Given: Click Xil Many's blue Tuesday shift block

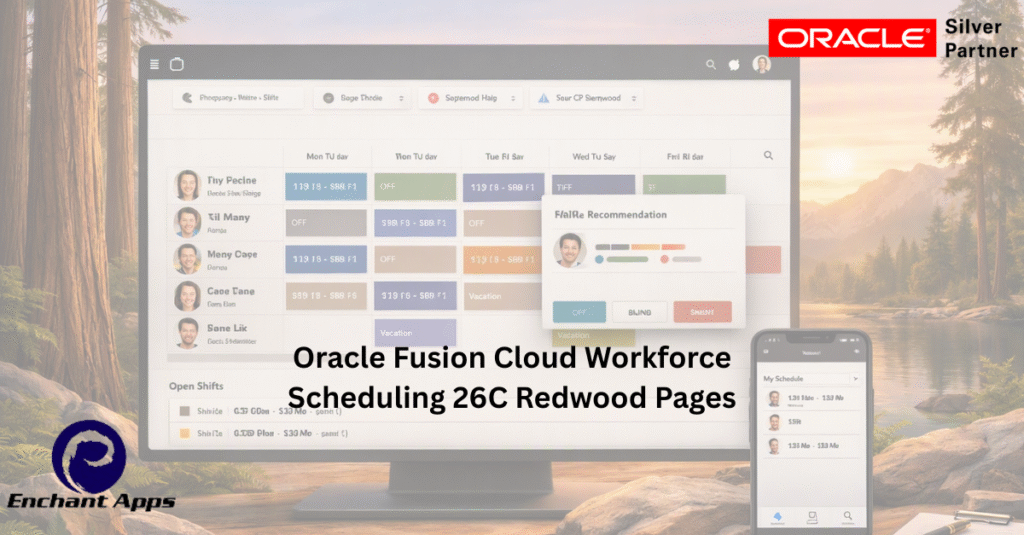Looking at the screenshot, I should (415, 223).
